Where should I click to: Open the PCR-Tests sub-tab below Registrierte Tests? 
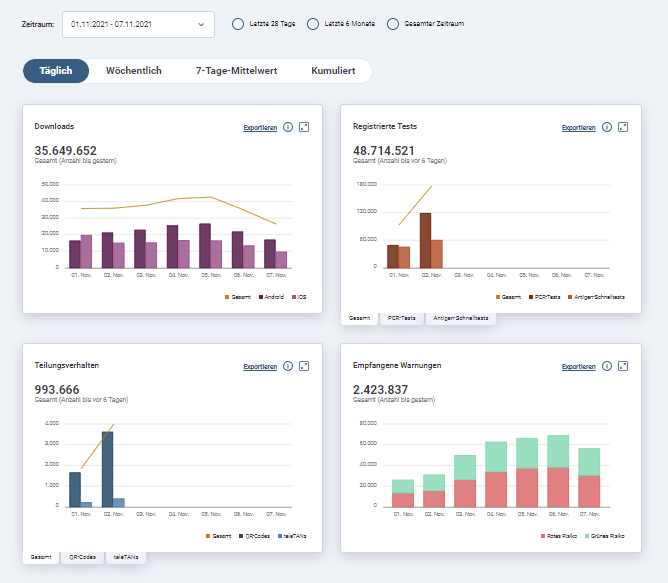tap(402, 318)
